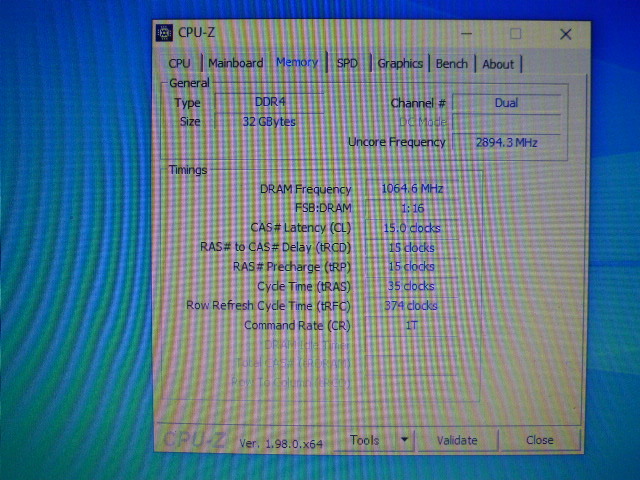Click the empty DC Mode field

pos(507,122)
